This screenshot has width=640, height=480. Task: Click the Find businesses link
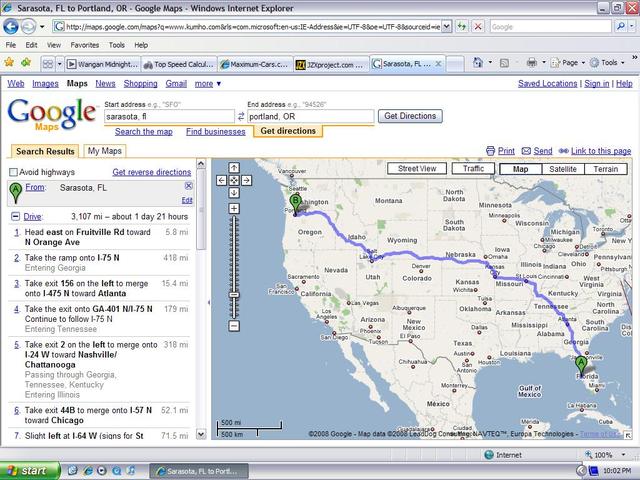(216, 131)
